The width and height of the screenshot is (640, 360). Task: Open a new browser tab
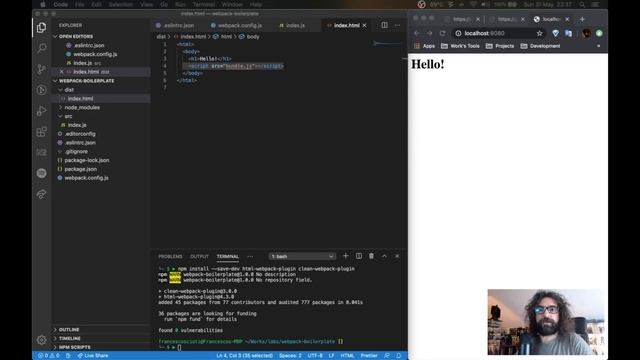(582, 19)
